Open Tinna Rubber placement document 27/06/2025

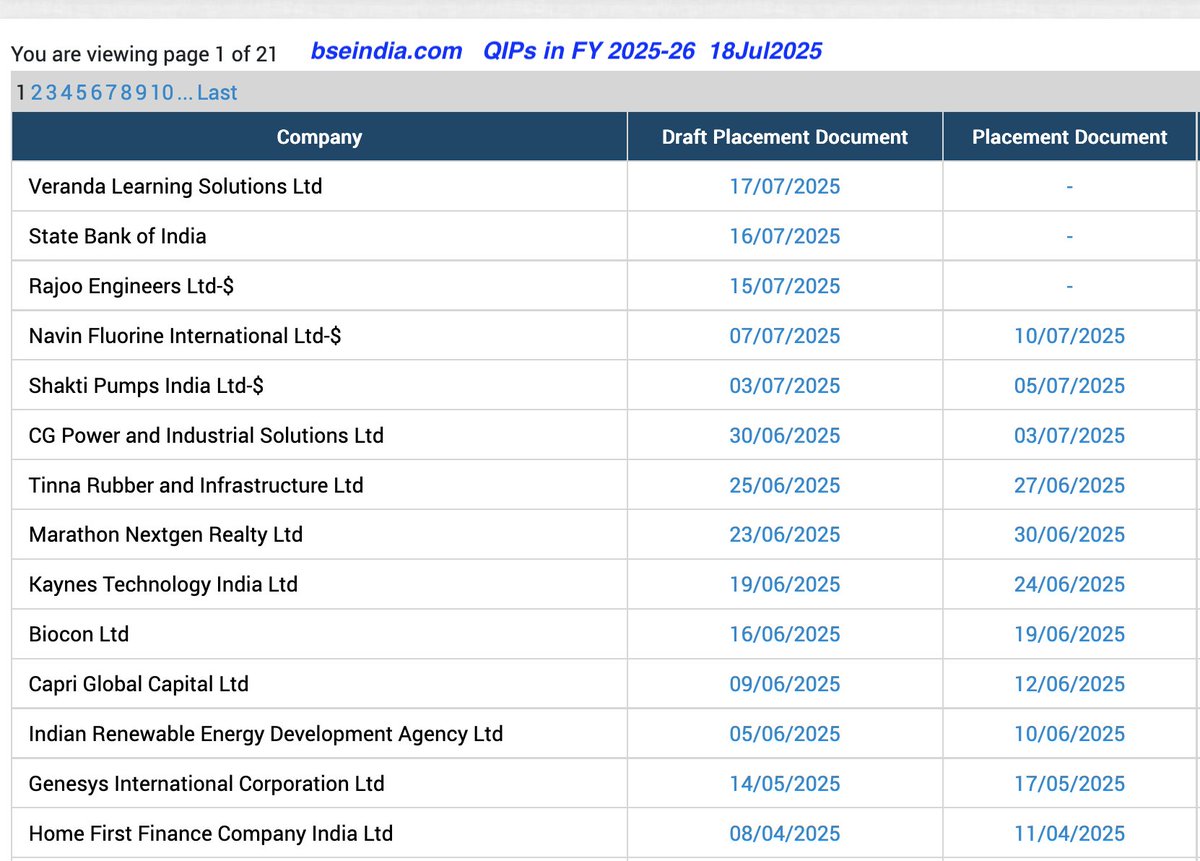(x=1070, y=486)
